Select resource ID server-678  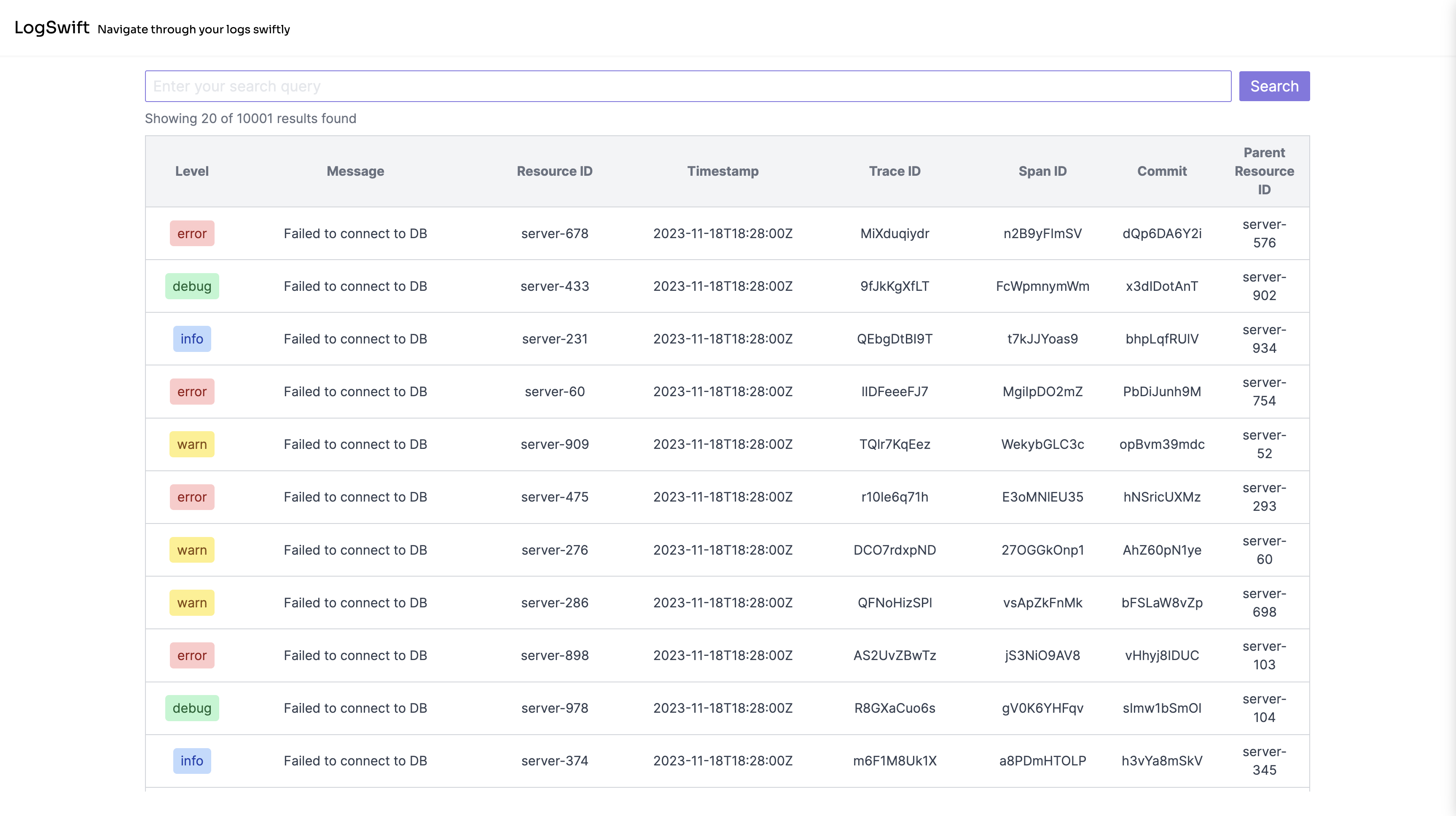pos(554,234)
